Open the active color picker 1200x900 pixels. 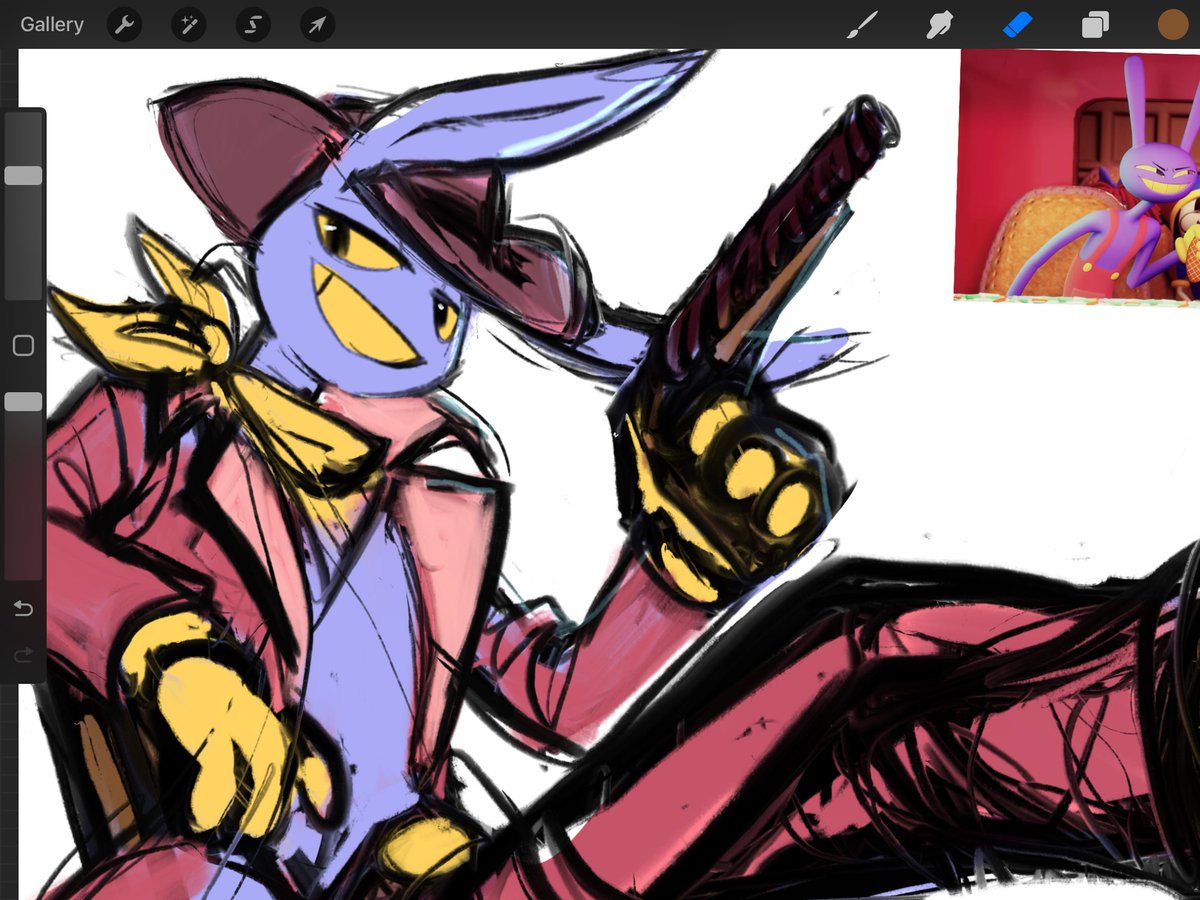(x=1172, y=25)
